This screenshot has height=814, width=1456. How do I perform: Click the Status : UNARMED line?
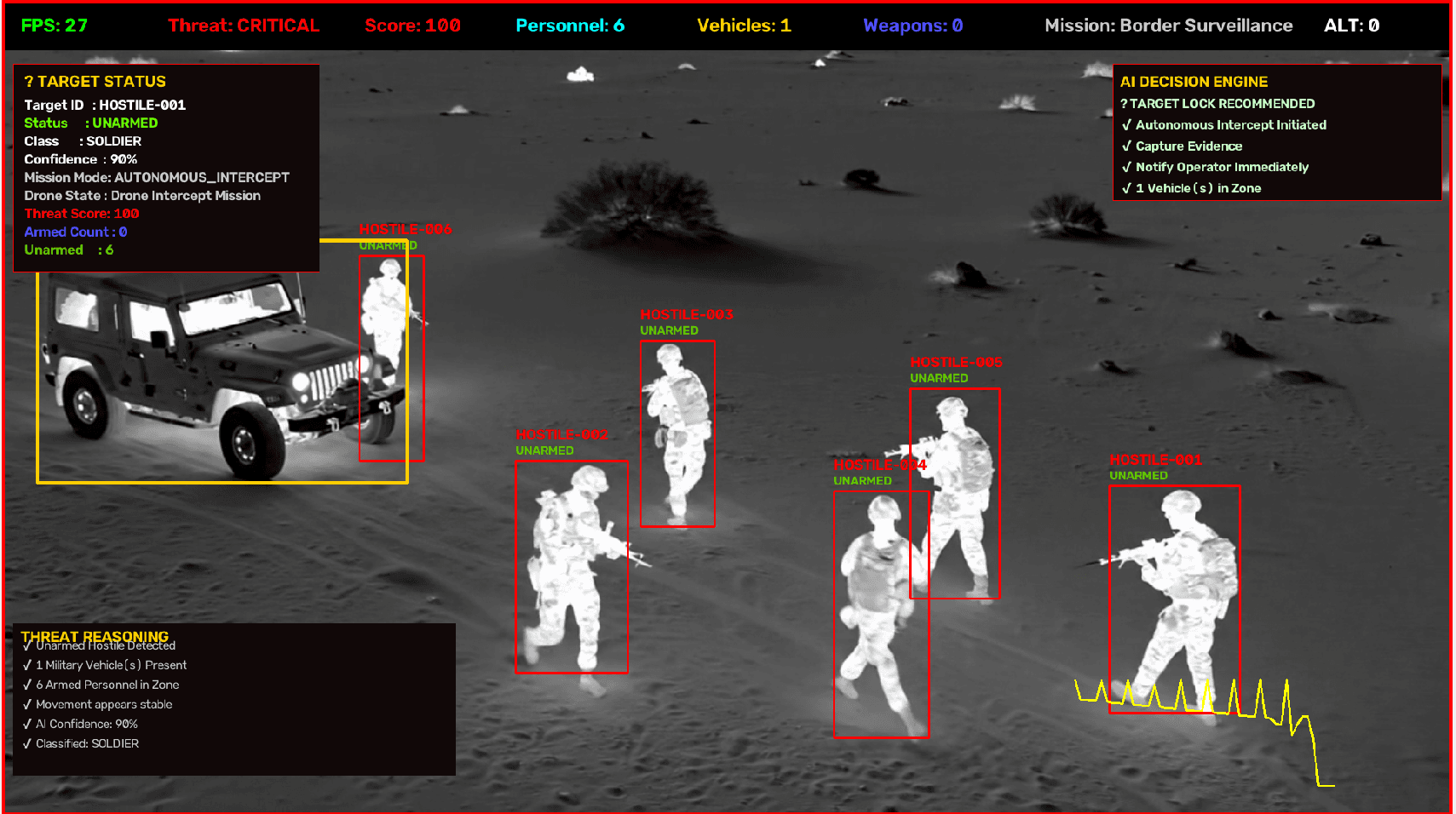(91, 123)
